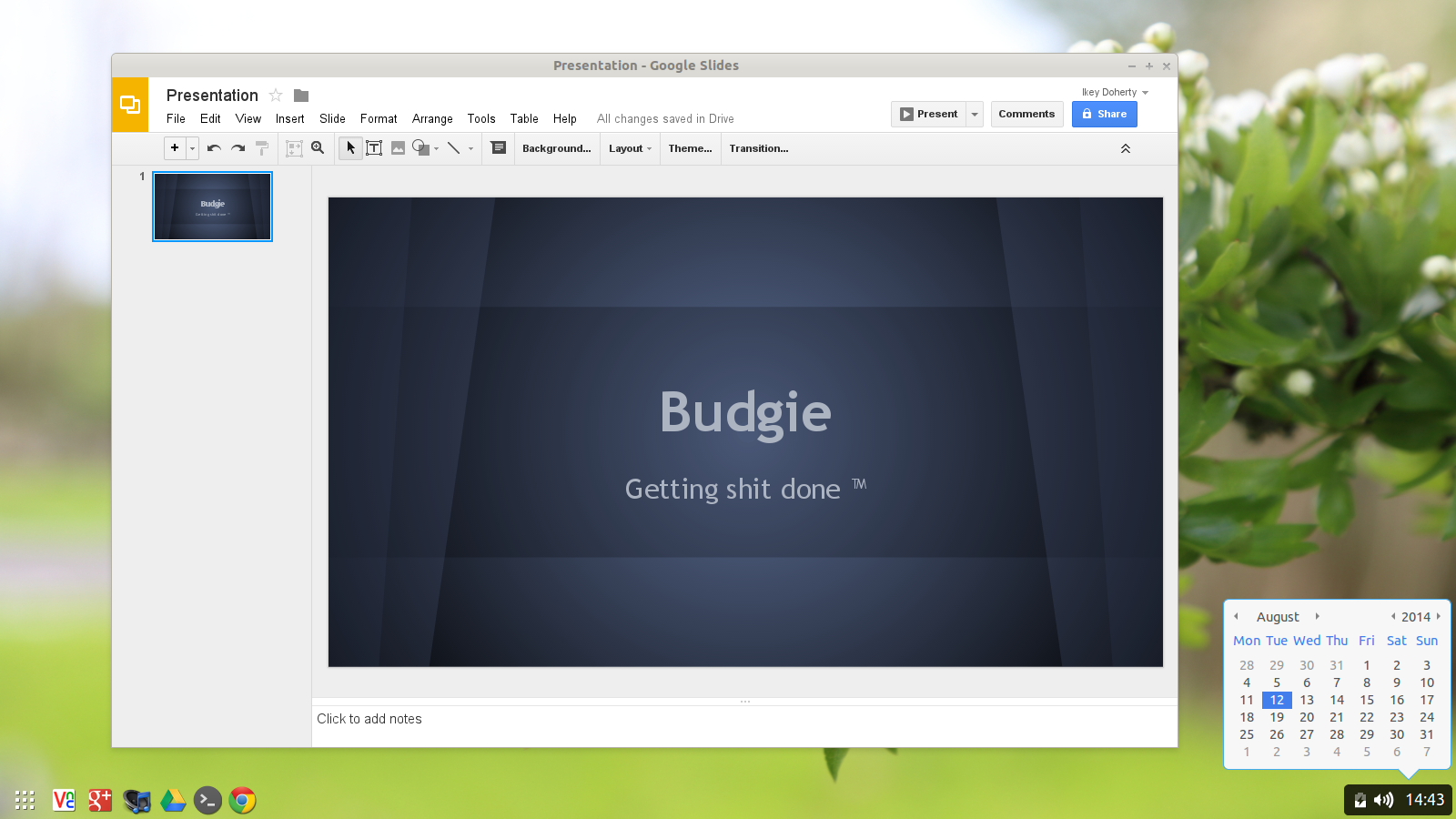Open the Insert menu
The image size is (1456, 819).
(x=290, y=118)
